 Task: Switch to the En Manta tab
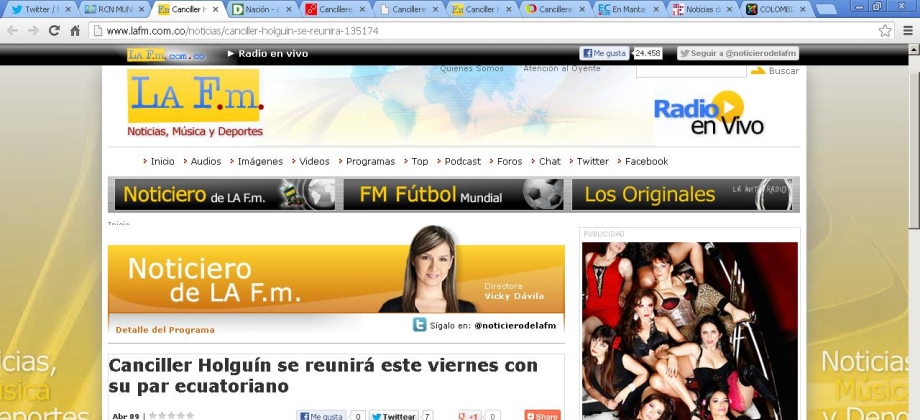(628, 9)
